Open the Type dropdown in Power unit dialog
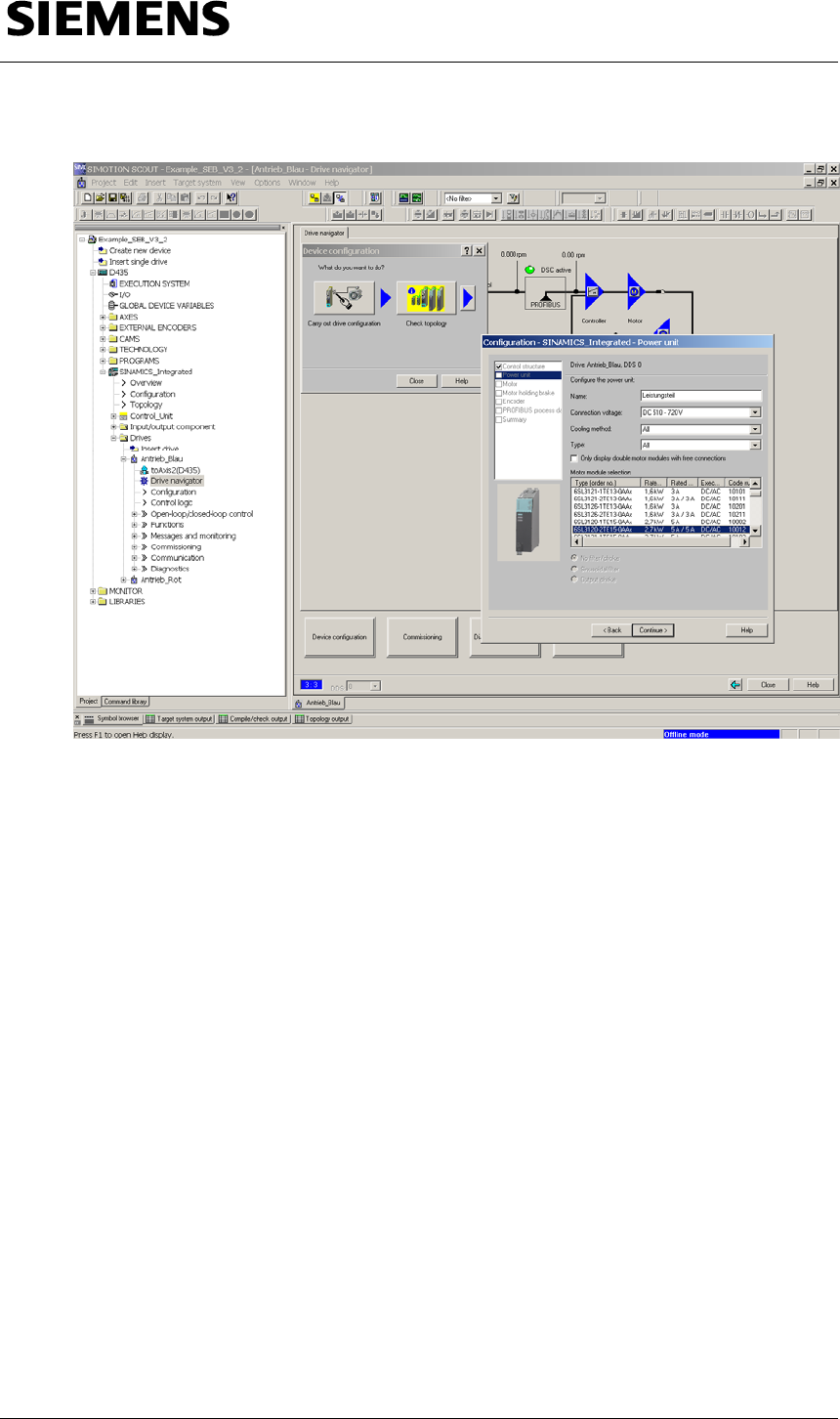The height and width of the screenshot is (1419, 840). pos(755,445)
